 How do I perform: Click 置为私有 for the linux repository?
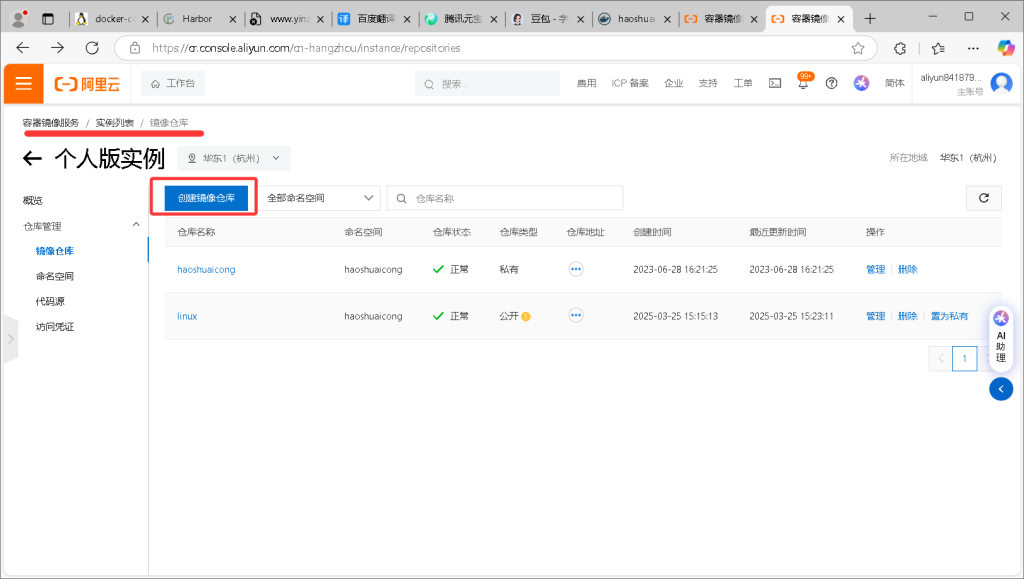(x=949, y=316)
